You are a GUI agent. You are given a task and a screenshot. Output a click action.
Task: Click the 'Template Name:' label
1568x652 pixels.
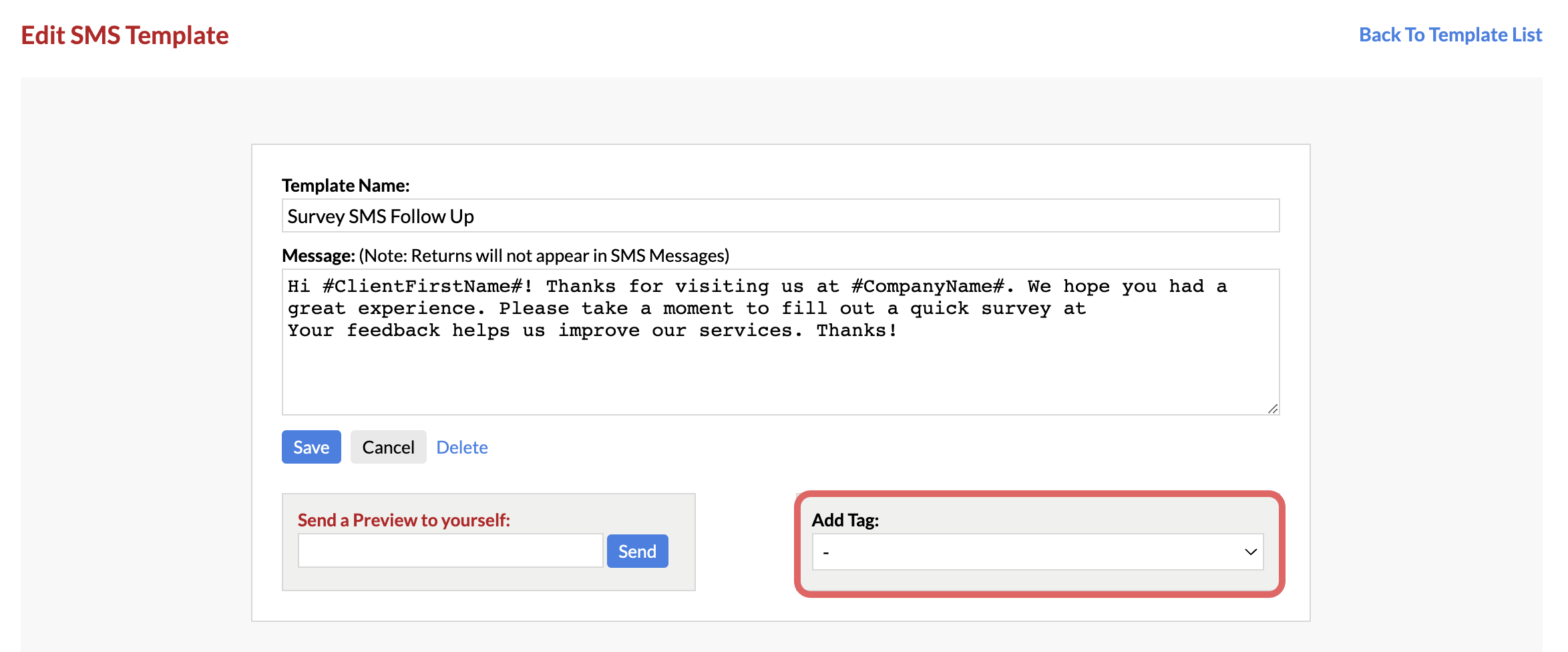[x=346, y=185]
